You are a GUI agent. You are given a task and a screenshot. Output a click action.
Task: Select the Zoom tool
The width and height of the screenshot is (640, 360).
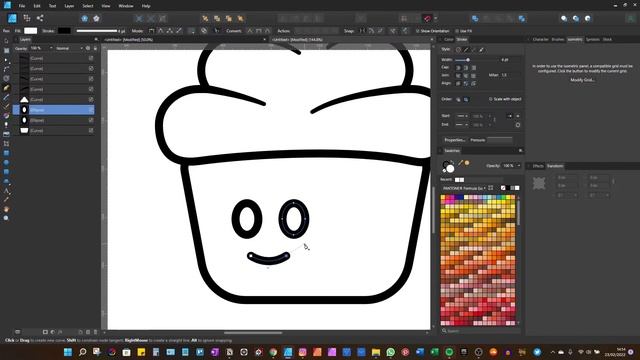point(6,218)
